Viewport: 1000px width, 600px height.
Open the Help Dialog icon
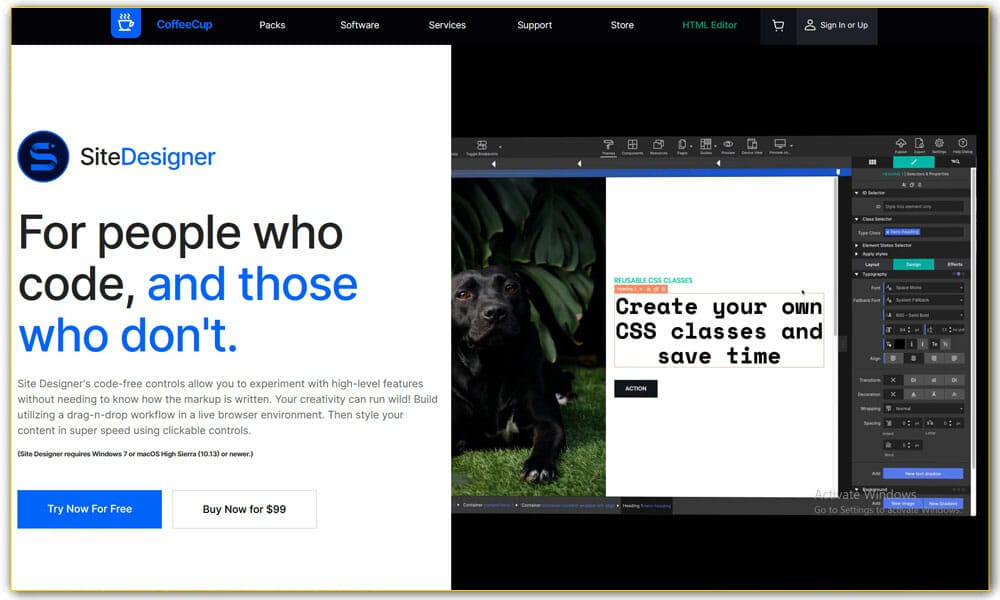pyautogui.click(x=961, y=143)
